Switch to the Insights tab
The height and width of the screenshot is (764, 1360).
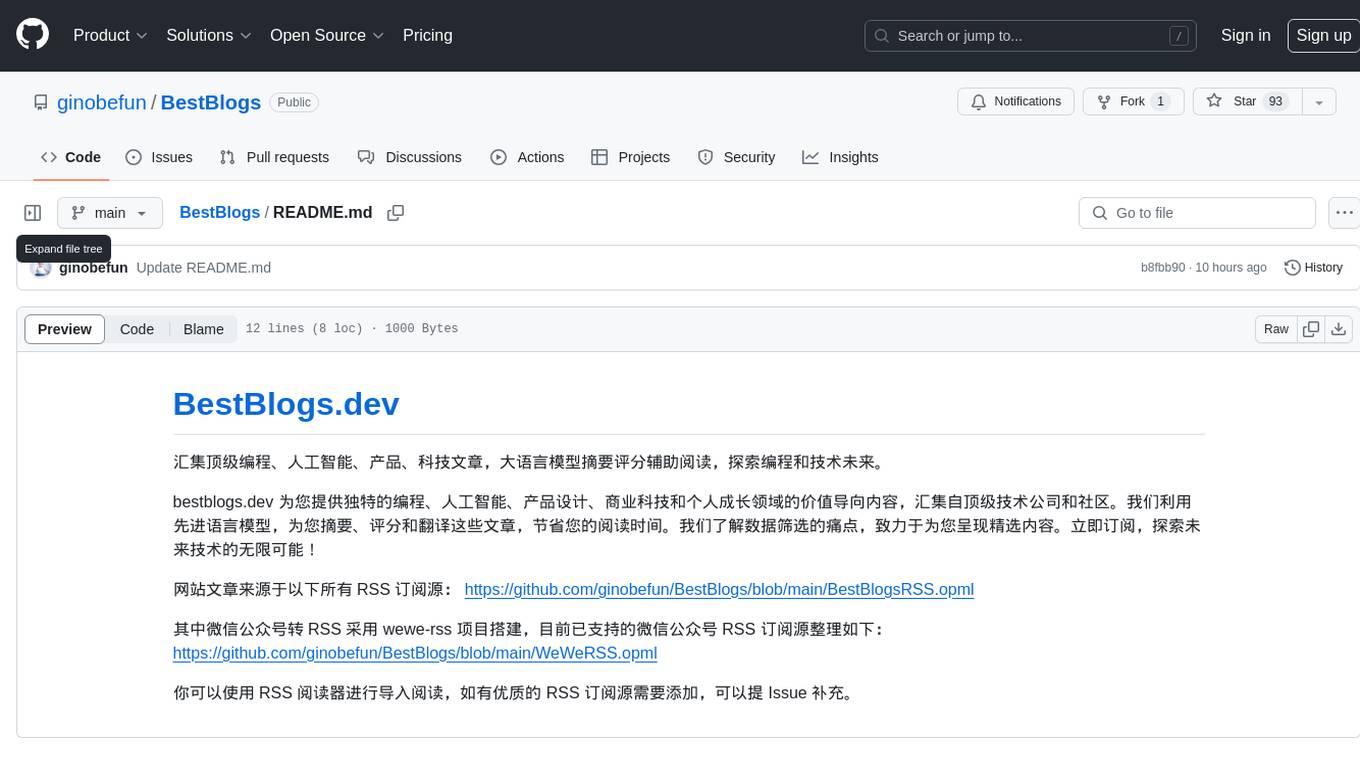(x=840, y=157)
